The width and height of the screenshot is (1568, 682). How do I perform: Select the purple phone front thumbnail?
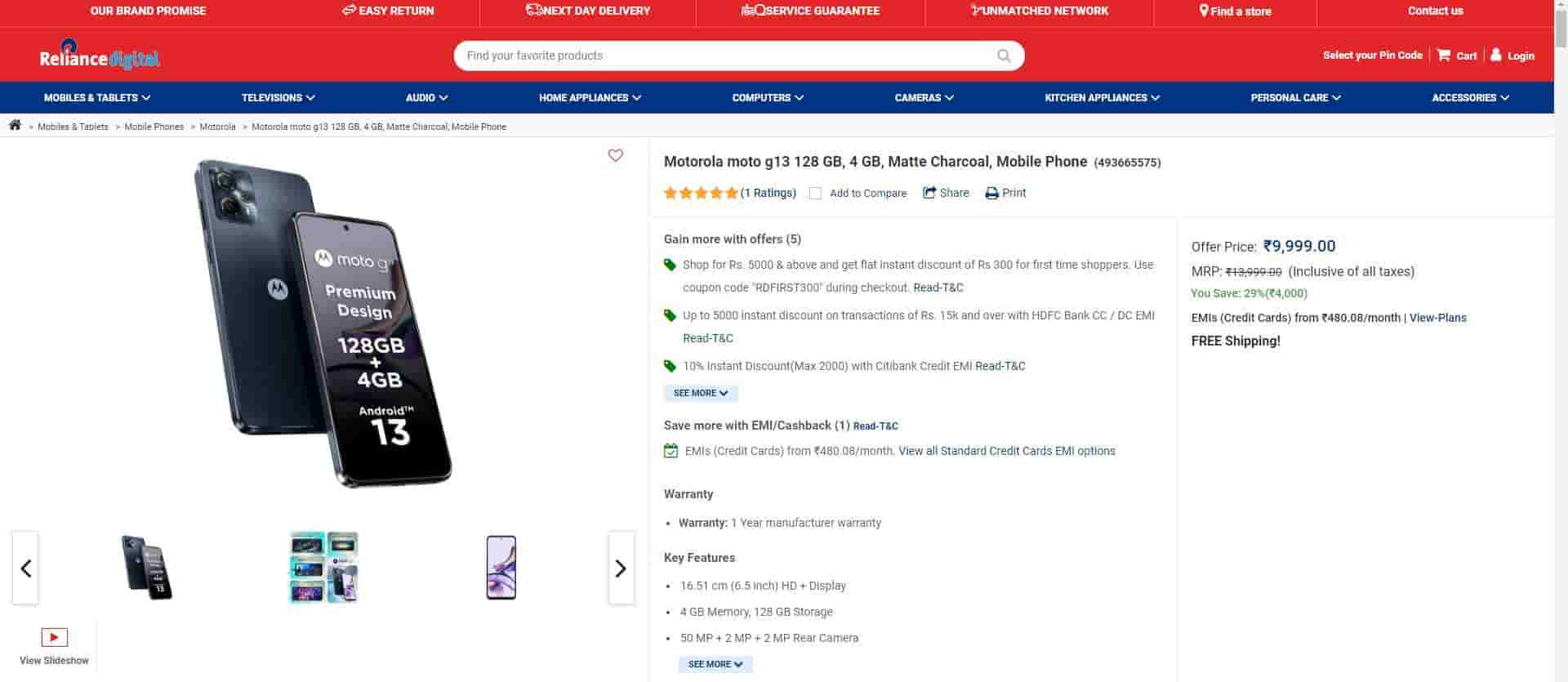click(501, 567)
